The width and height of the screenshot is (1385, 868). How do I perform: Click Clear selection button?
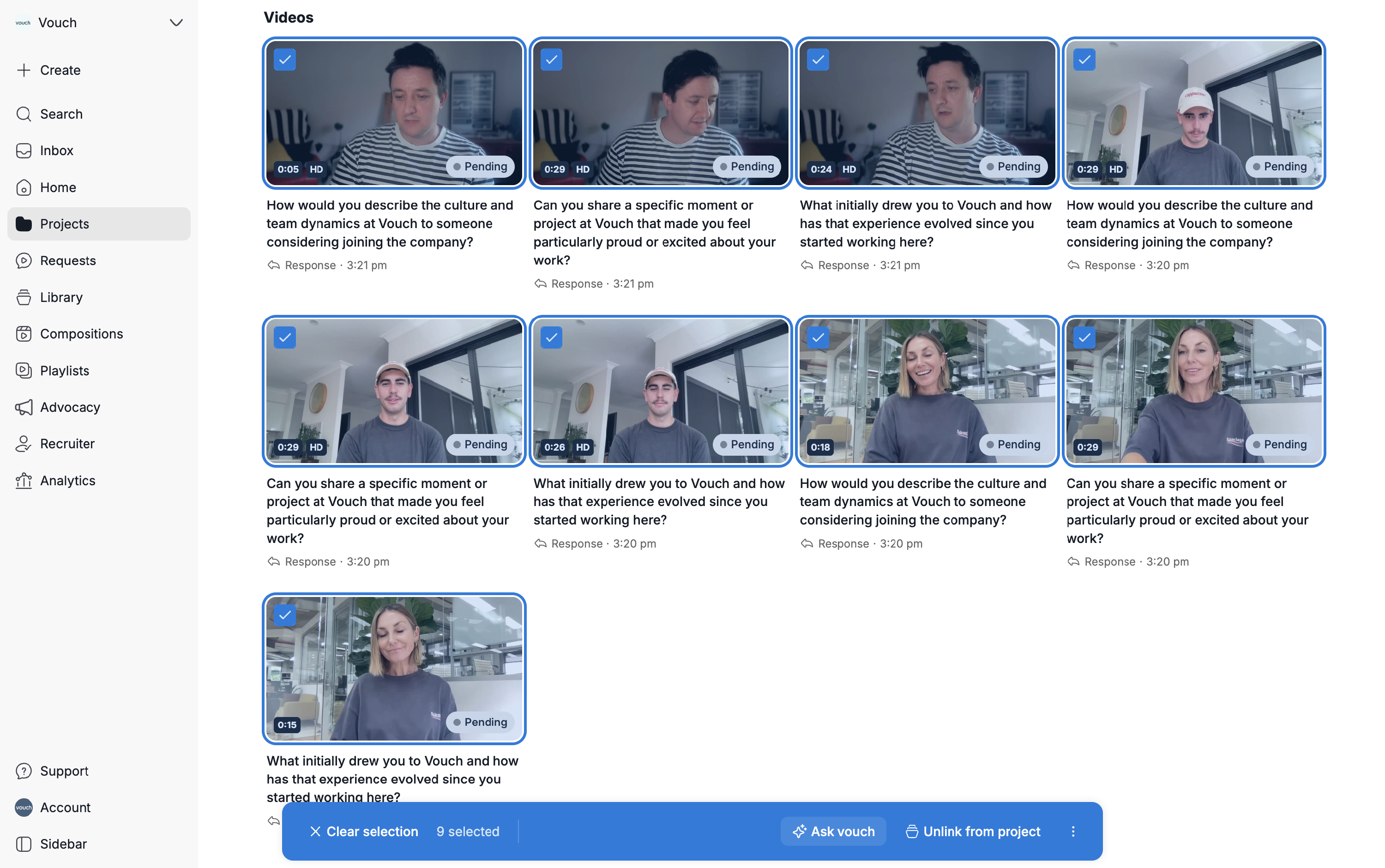[364, 831]
